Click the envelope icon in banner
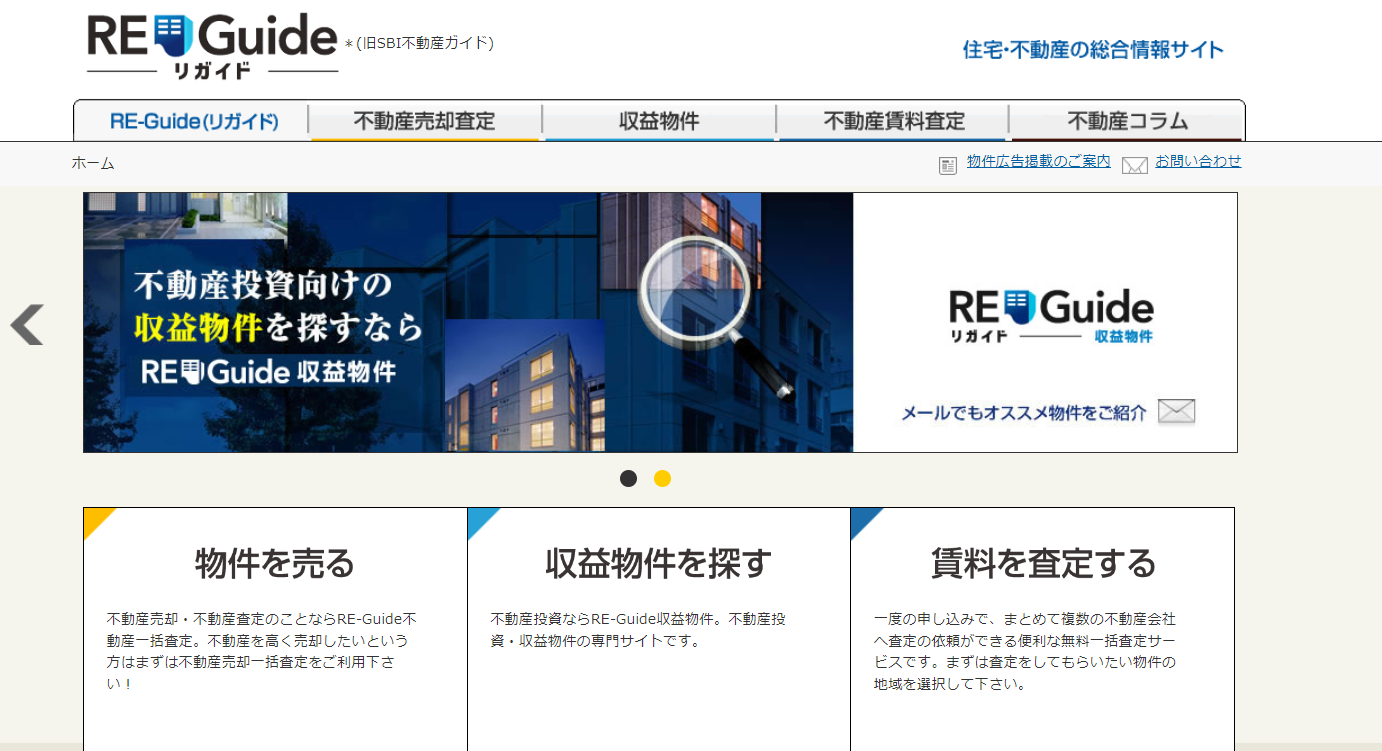The width and height of the screenshot is (1382, 751). point(1177,411)
